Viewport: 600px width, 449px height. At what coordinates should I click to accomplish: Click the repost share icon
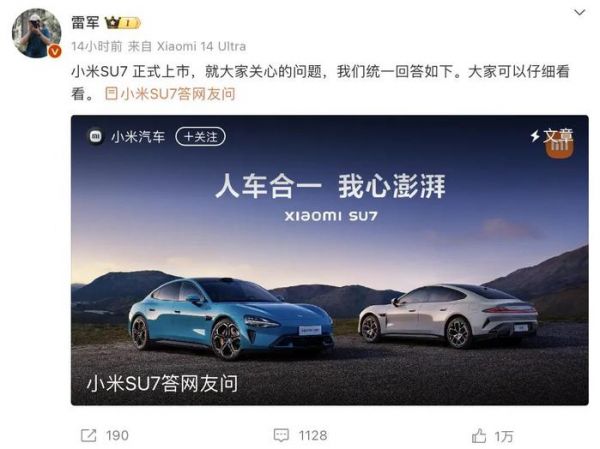88,436
